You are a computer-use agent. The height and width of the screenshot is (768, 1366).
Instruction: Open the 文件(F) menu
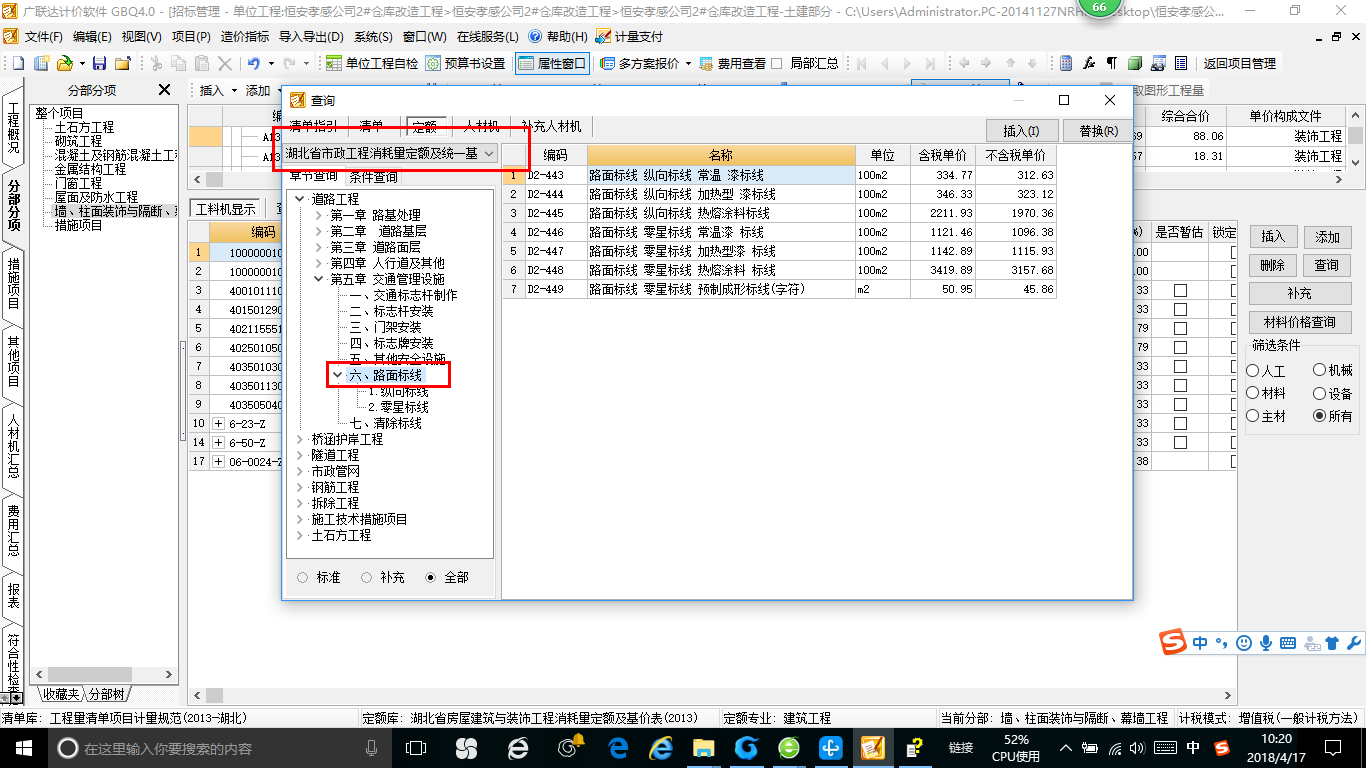click(43, 36)
